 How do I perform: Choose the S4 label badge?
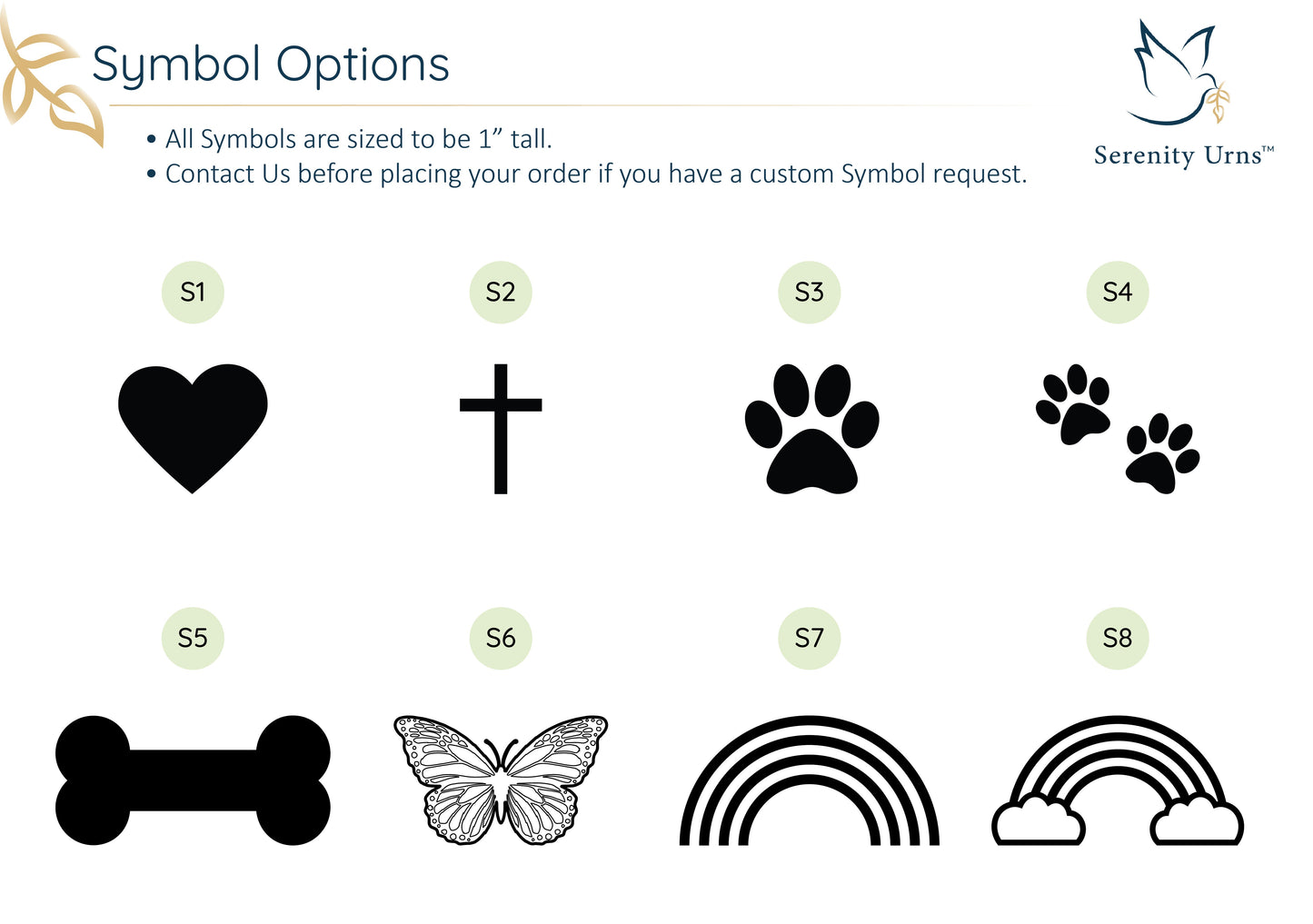[1118, 293]
